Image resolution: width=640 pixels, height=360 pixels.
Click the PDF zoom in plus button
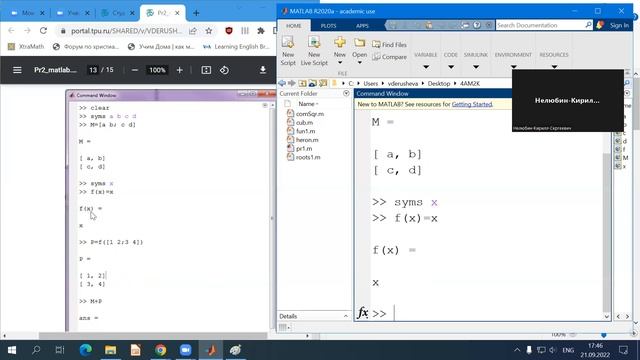(180, 70)
